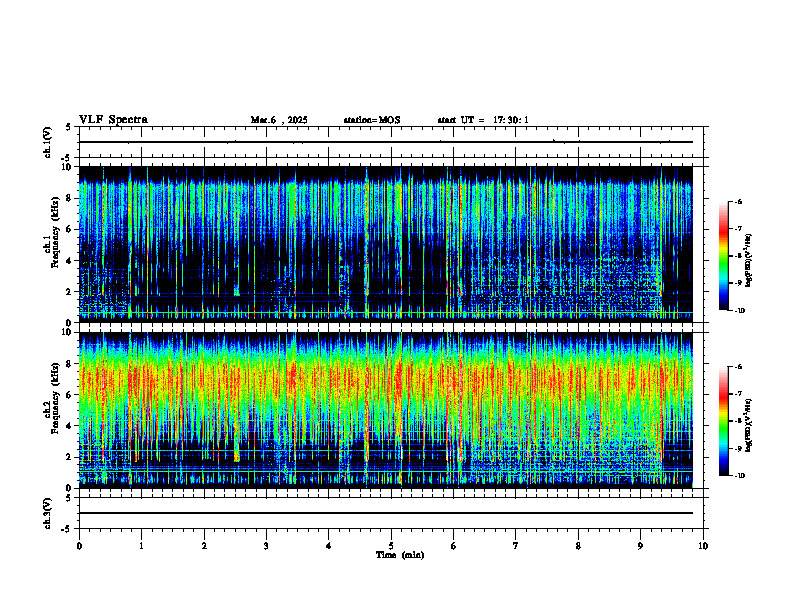Click time axis tick label "6"
Image resolution: width=792 pixels, height=612 pixels.
pyautogui.click(x=454, y=546)
